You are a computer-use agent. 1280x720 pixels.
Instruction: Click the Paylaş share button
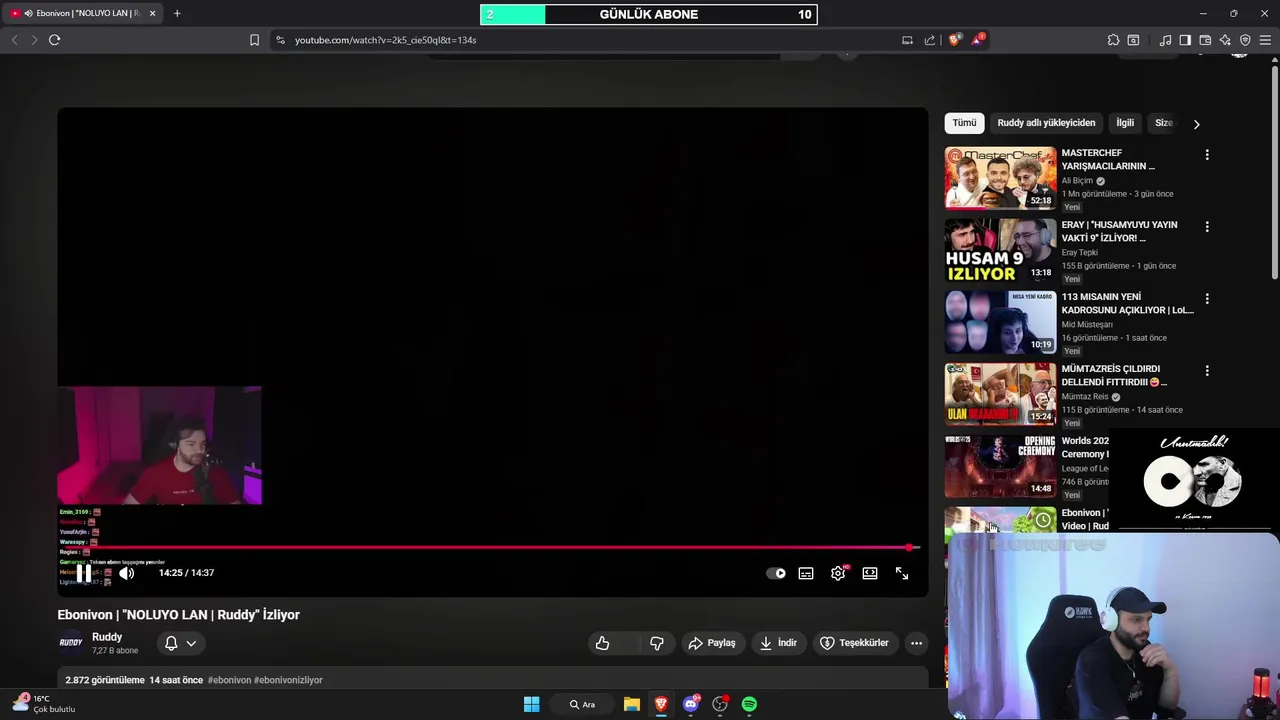pos(712,643)
